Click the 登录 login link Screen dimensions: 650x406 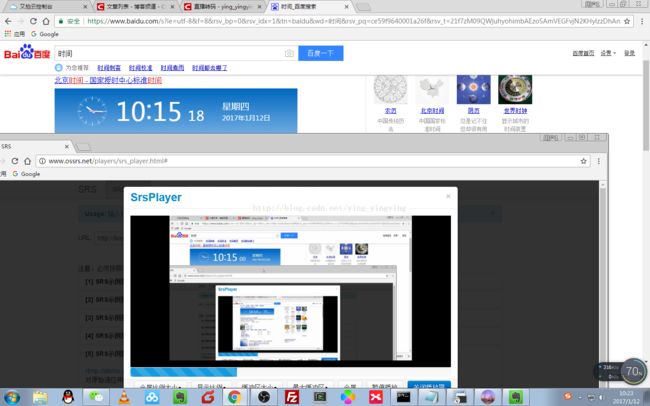[x=629, y=53]
